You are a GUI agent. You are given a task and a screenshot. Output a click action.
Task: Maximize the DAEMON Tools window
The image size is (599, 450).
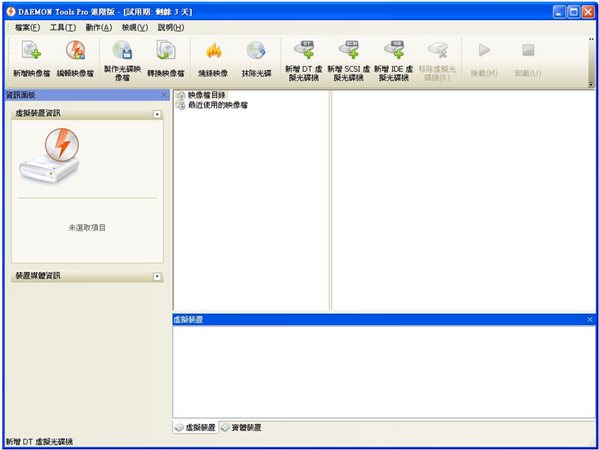click(x=573, y=12)
